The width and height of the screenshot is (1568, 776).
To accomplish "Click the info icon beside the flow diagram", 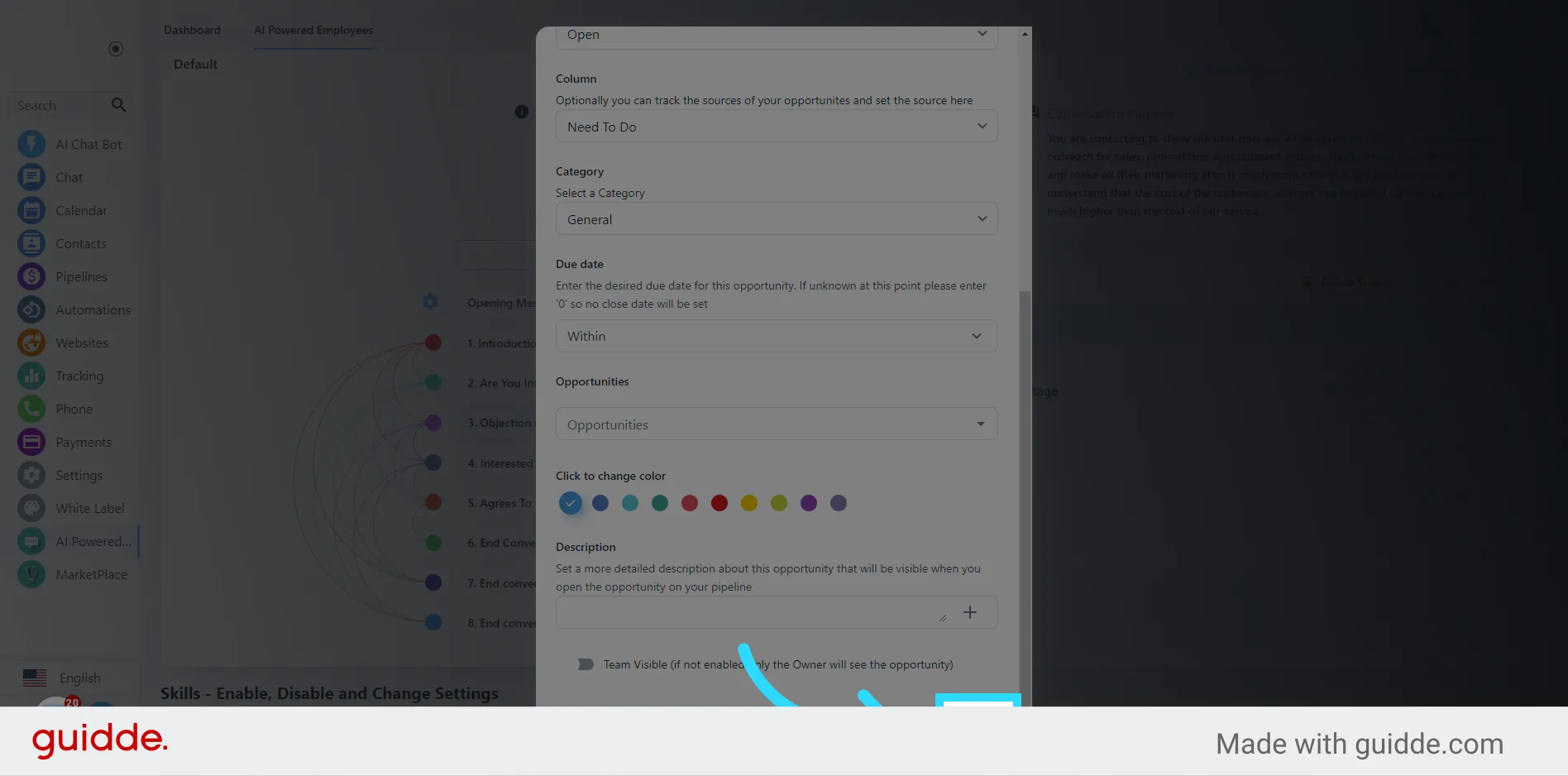I will point(522,112).
